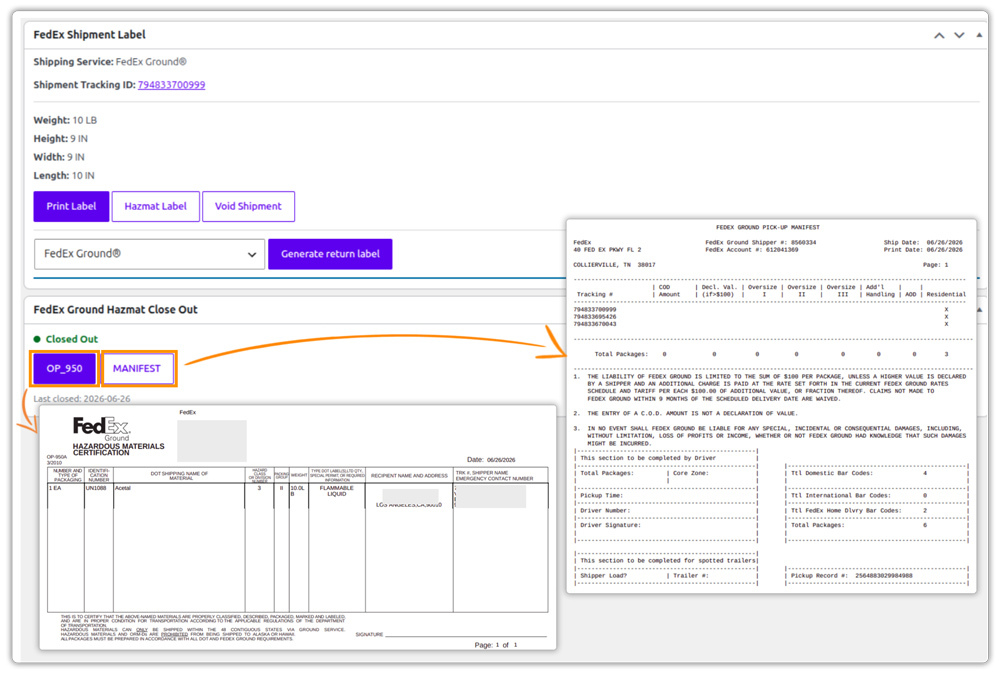Move FedEx Shipment Label panel down
The width and height of the screenshot is (1000, 675).
[959, 36]
